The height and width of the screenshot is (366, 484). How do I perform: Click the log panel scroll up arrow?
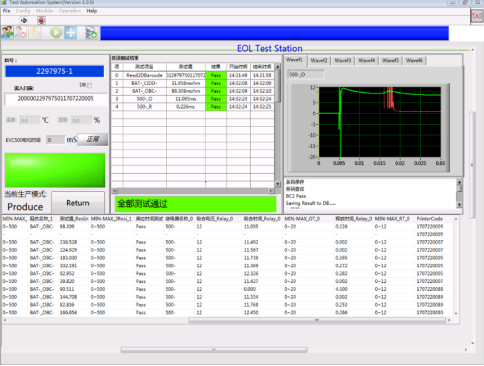coord(459,182)
